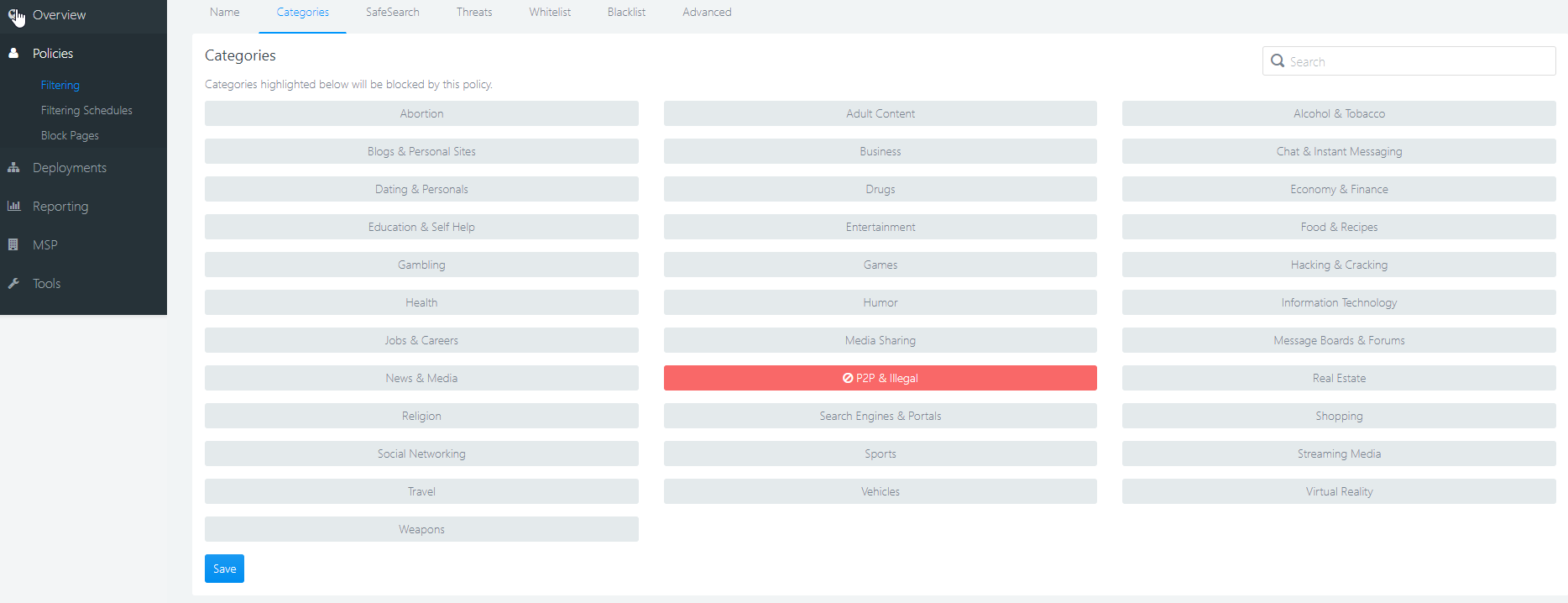
Task: Unblock the red P2P & Illegal button
Action: [881, 378]
